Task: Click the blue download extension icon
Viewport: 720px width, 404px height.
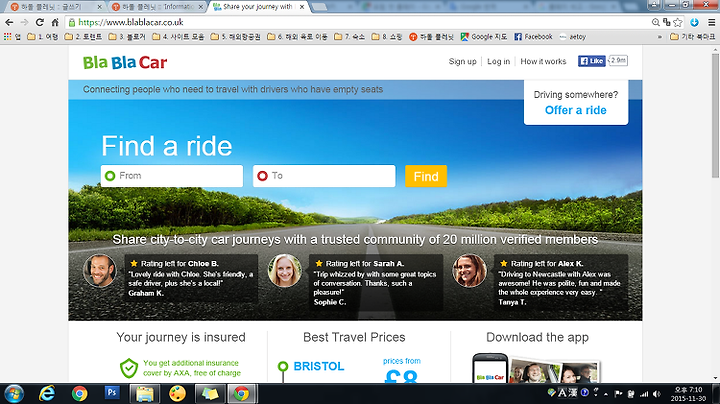Action: click(x=694, y=22)
